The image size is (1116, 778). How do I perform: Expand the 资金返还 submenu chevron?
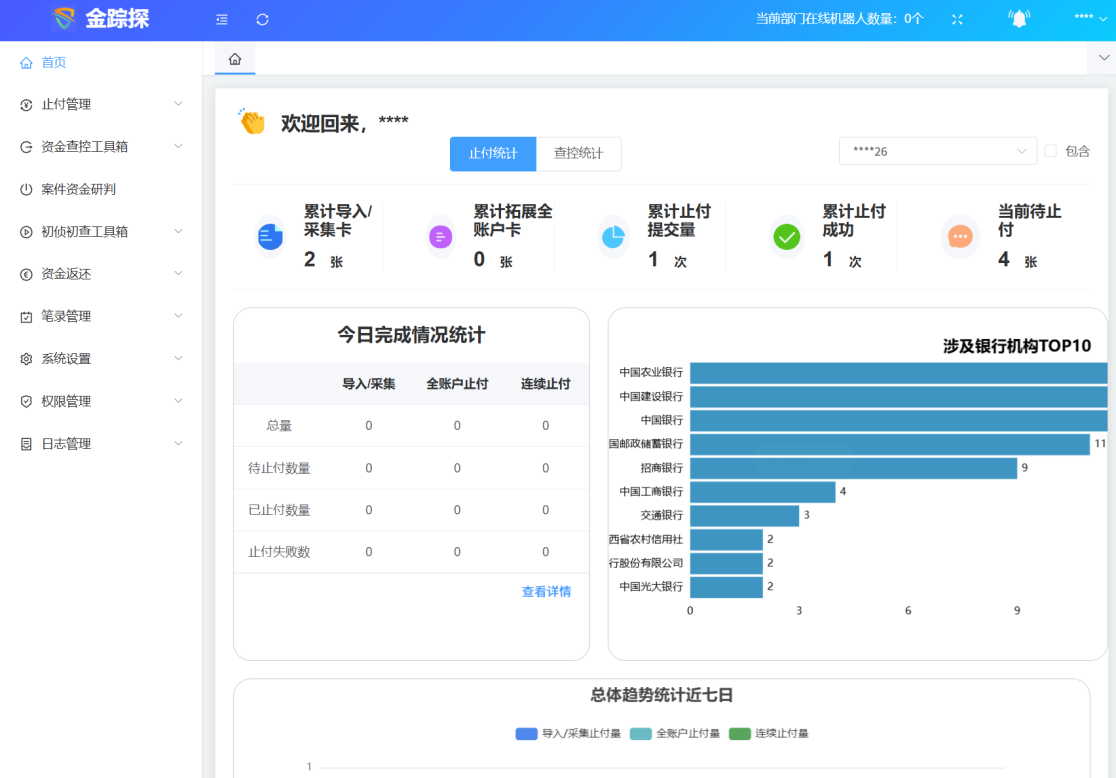tap(179, 273)
